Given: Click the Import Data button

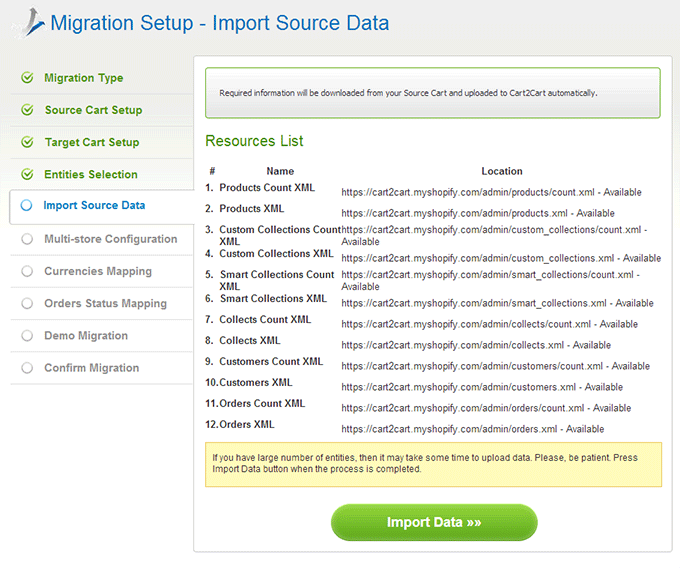Looking at the screenshot, I should pyautogui.click(x=434, y=522).
